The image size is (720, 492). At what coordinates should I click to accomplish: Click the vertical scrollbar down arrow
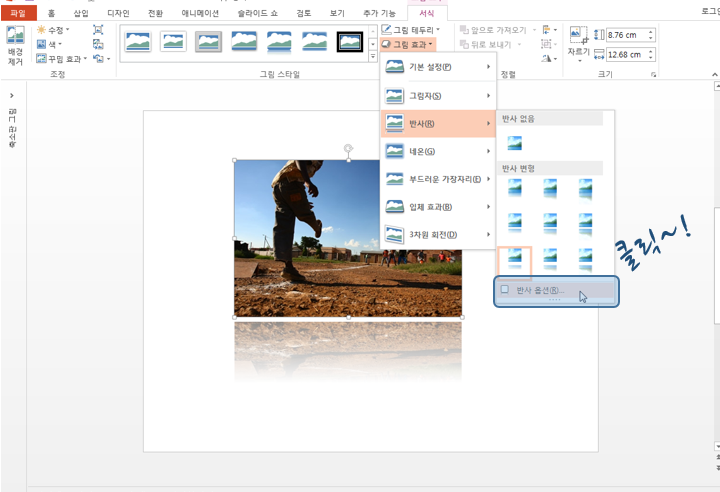[717, 446]
